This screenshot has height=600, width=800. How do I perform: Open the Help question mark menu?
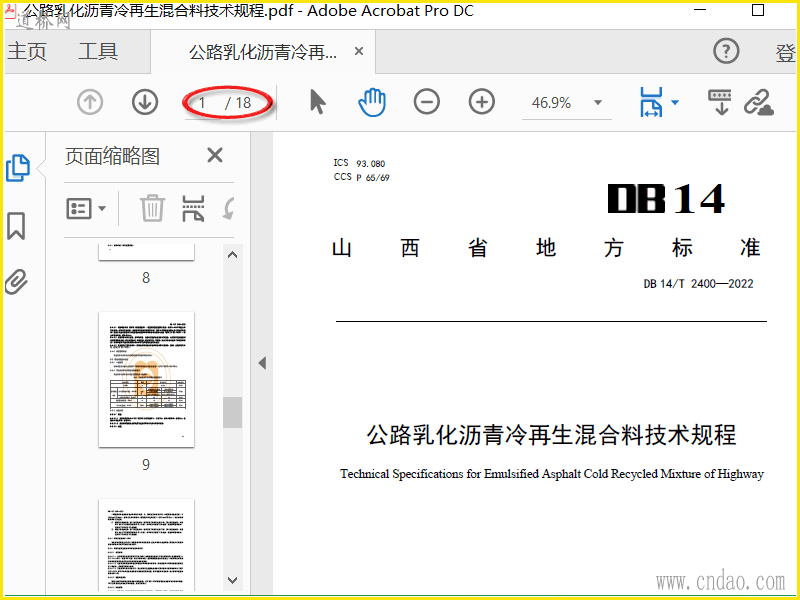(726, 51)
